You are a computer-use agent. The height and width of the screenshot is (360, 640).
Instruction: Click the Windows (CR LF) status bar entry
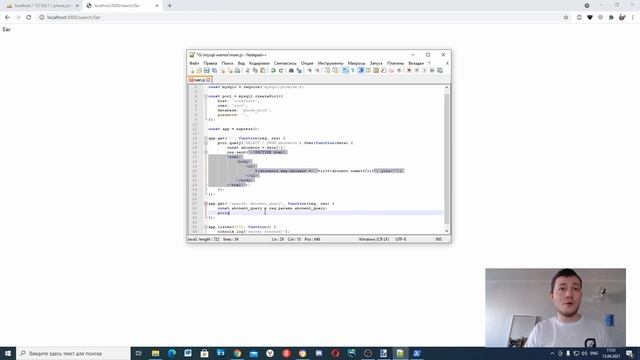coord(374,239)
